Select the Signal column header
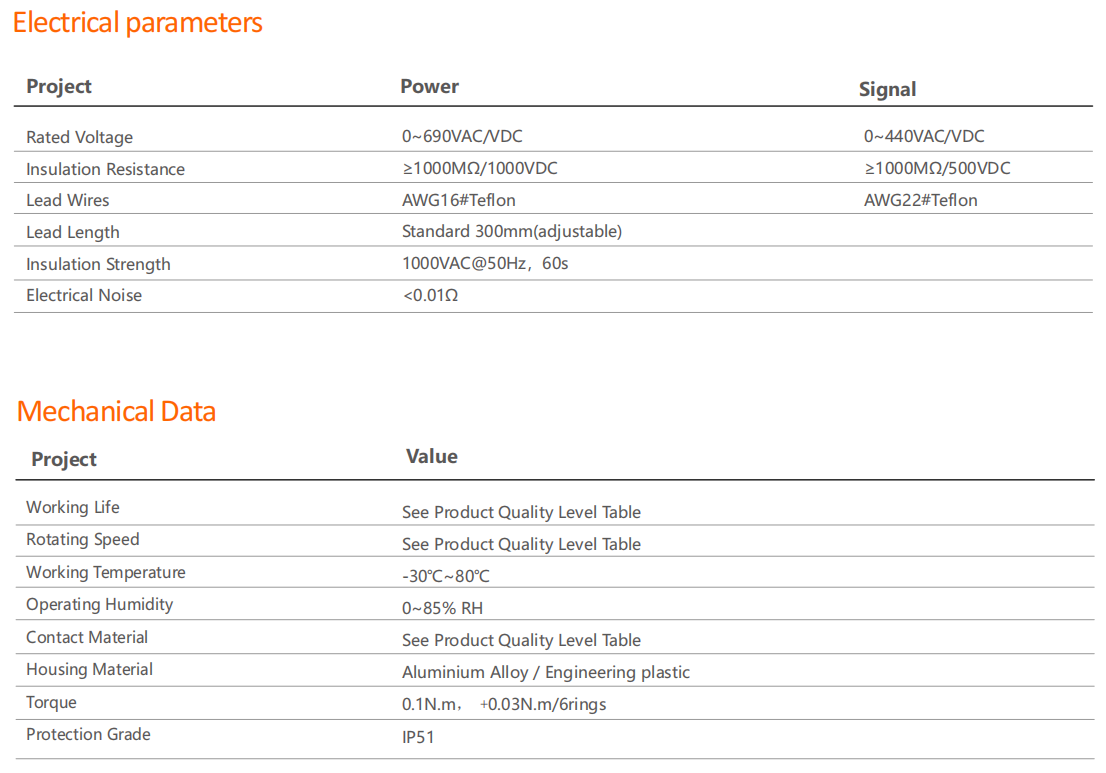1106x773 pixels. click(887, 89)
